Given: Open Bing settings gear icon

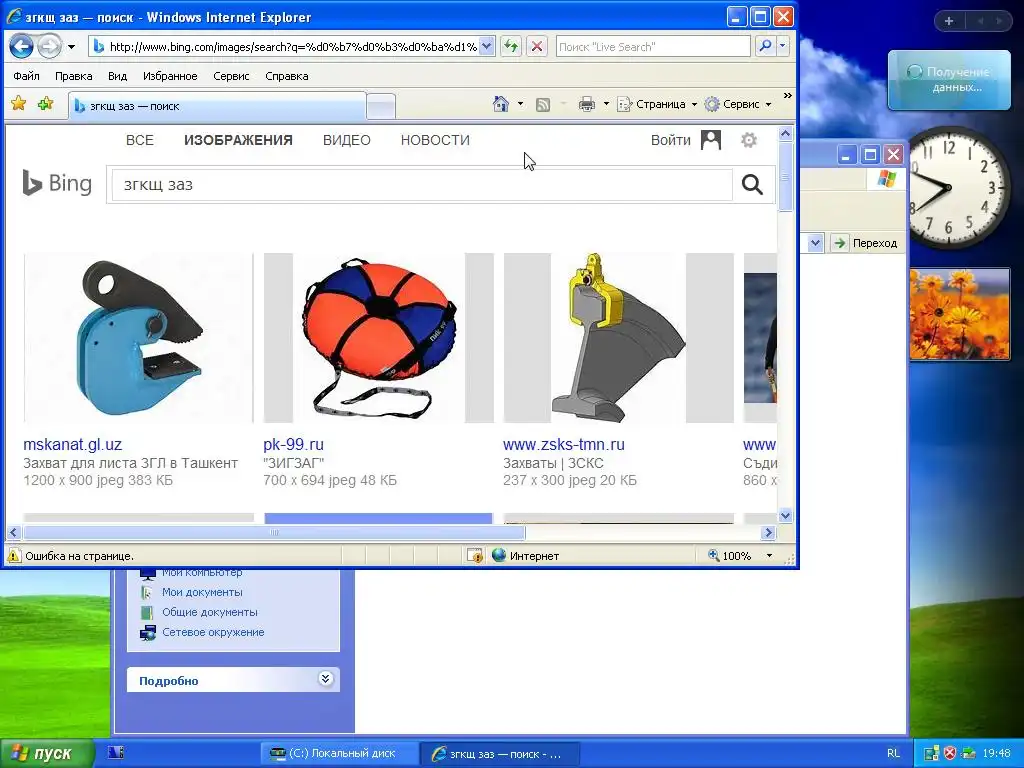Looking at the screenshot, I should click(749, 140).
